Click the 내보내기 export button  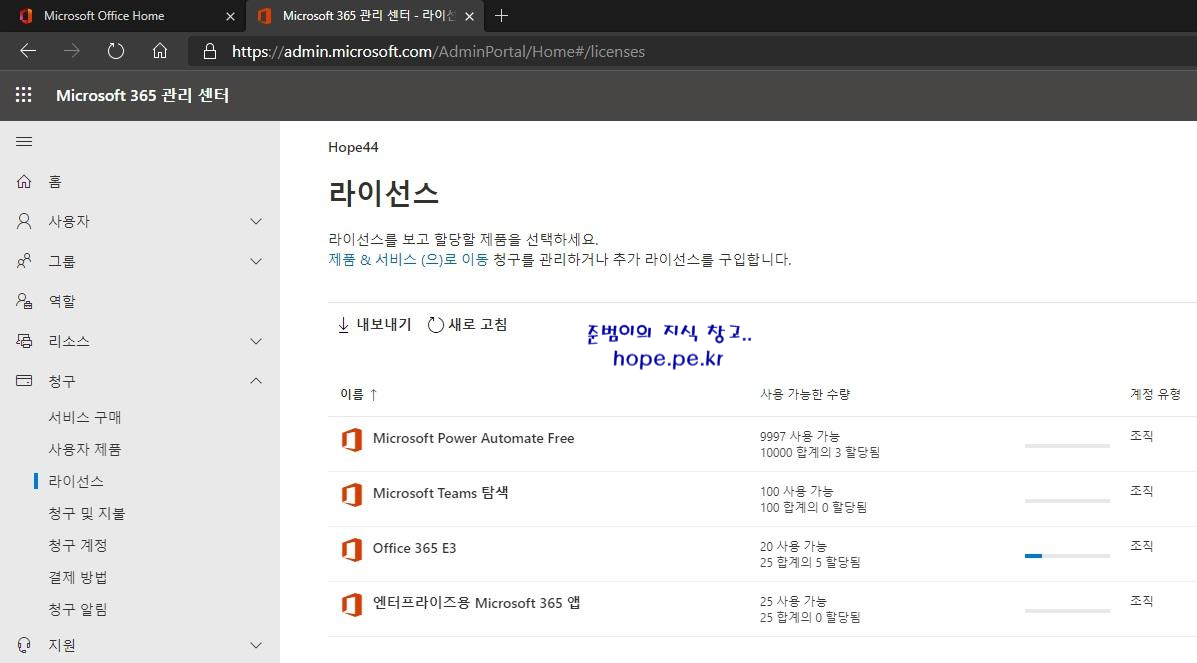pos(375,325)
